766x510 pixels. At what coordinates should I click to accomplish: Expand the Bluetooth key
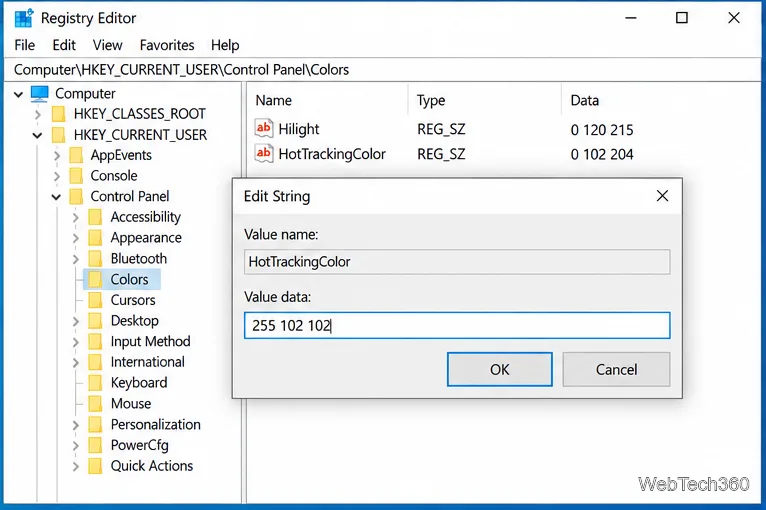tap(76, 259)
